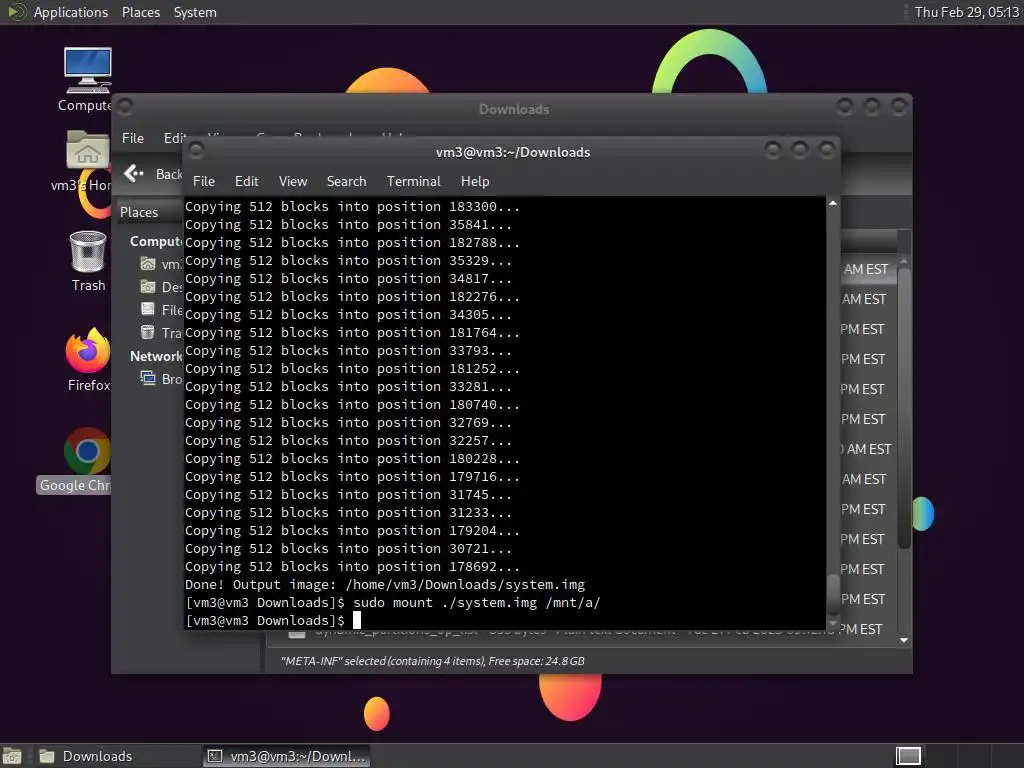Switch to vm3@vm3 terminal in taskbar
The height and width of the screenshot is (768, 1024).
pyautogui.click(x=286, y=756)
